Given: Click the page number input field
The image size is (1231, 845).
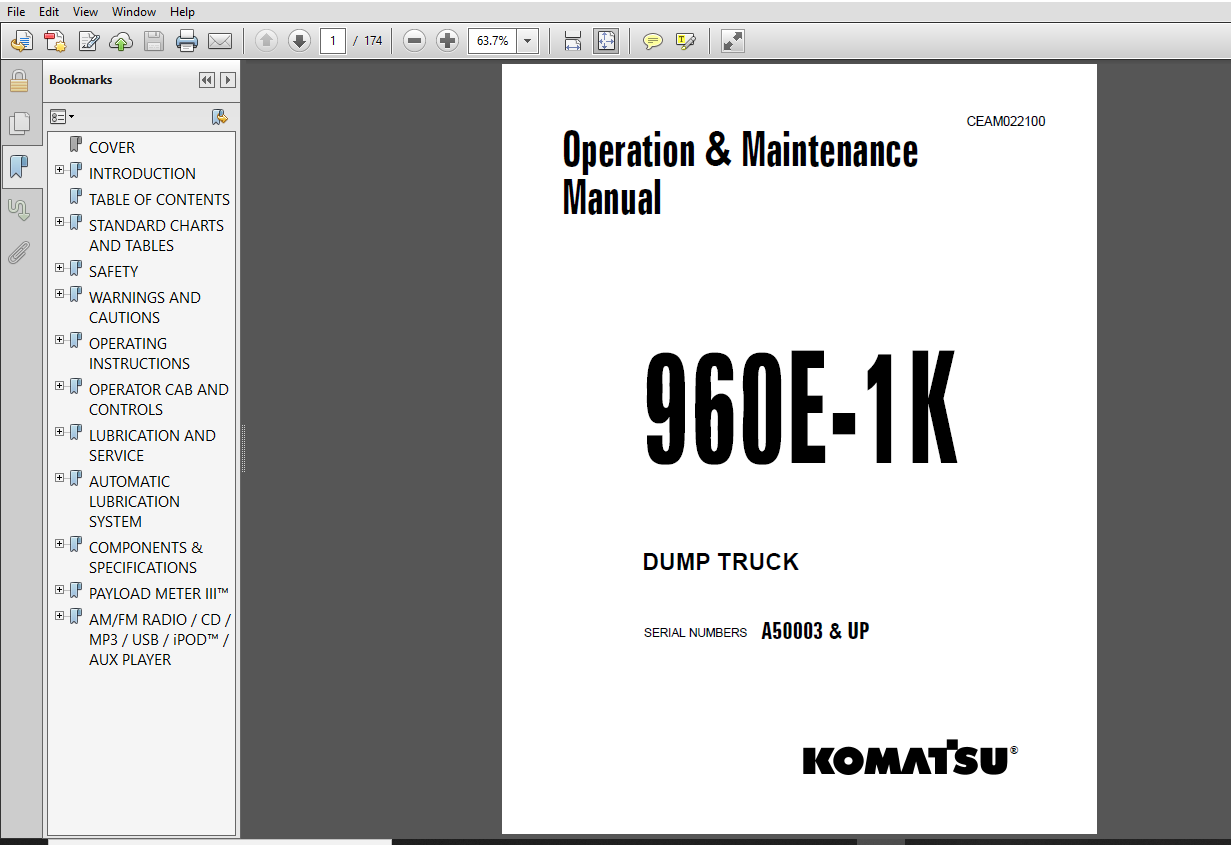Looking at the screenshot, I should (x=333, y=41).
